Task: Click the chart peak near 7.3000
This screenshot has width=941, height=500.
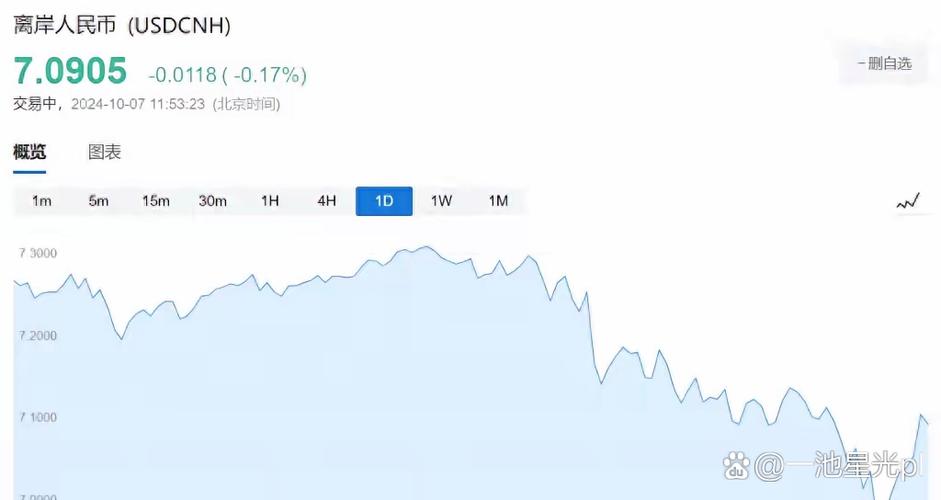Action: pyautogui.click(x=426, y=247)
